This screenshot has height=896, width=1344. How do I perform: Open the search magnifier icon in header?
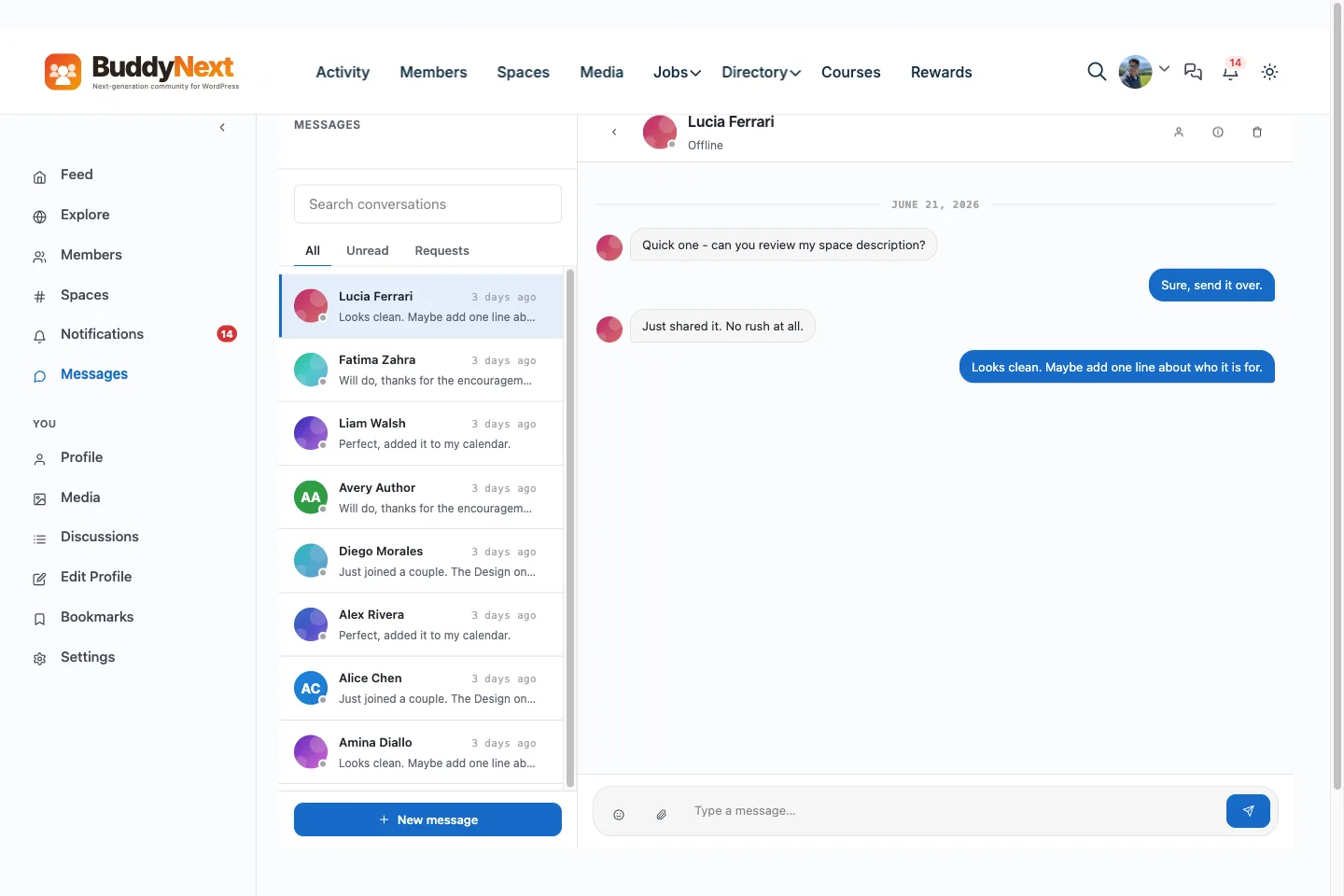point(1097,72)
